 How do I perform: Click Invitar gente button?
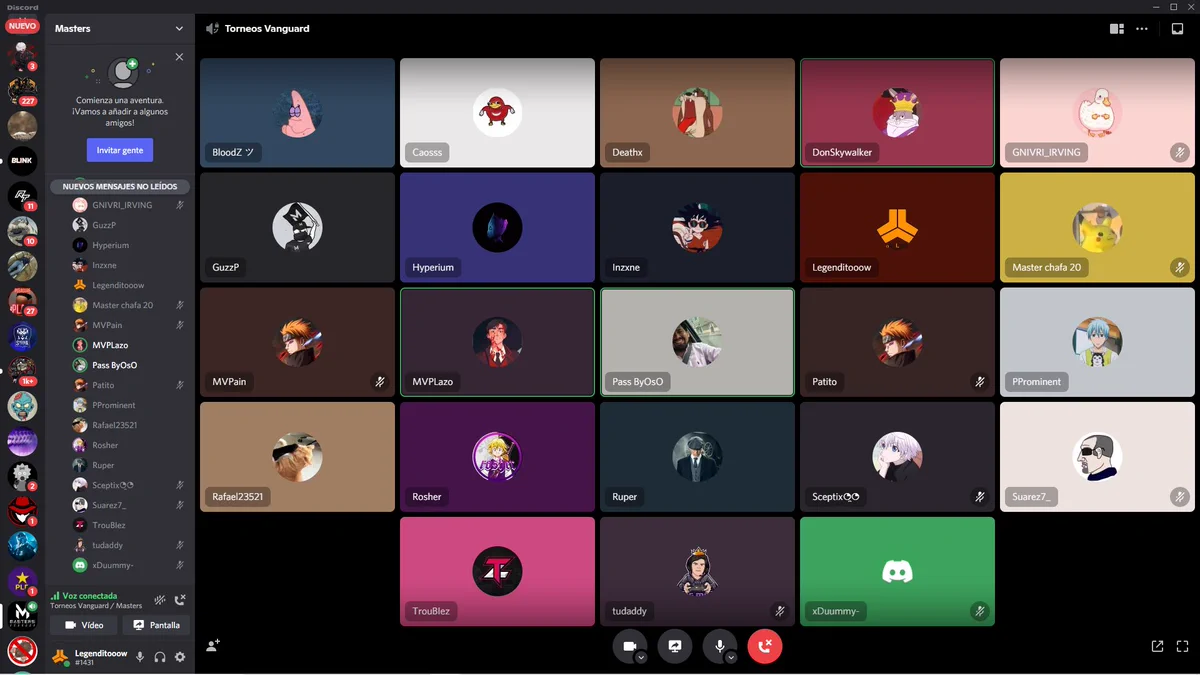[x=120, y=150]
